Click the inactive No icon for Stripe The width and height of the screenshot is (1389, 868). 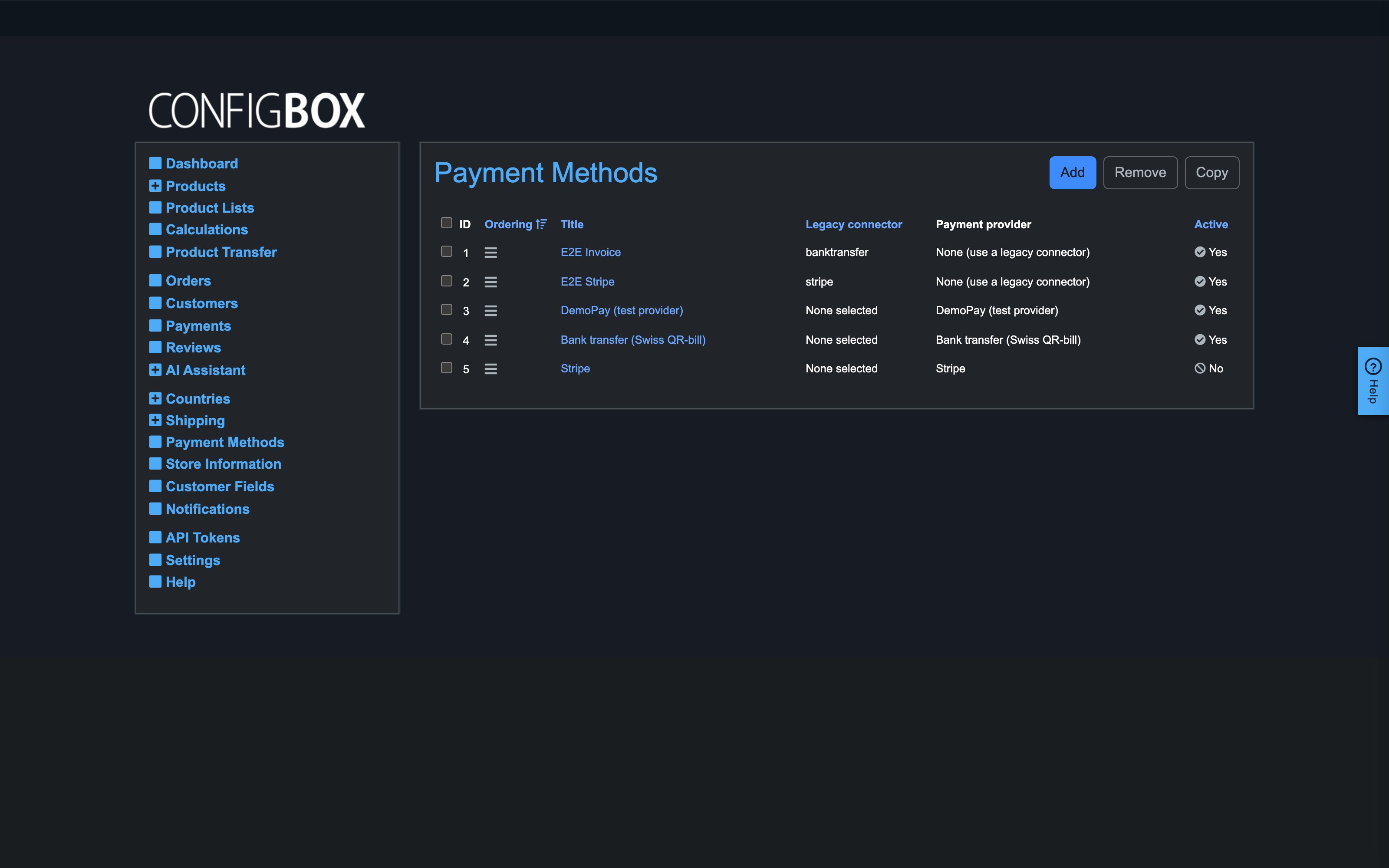tap(1200, 368)
